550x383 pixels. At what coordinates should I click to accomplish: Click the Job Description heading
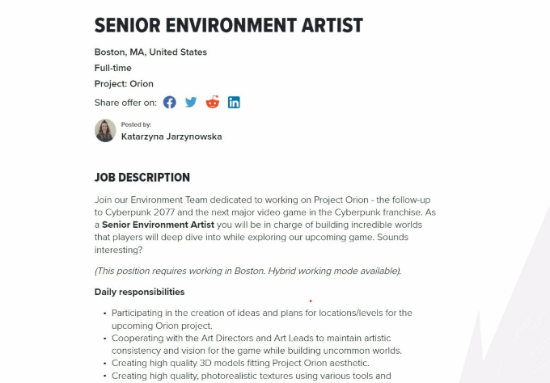(142, 177)
